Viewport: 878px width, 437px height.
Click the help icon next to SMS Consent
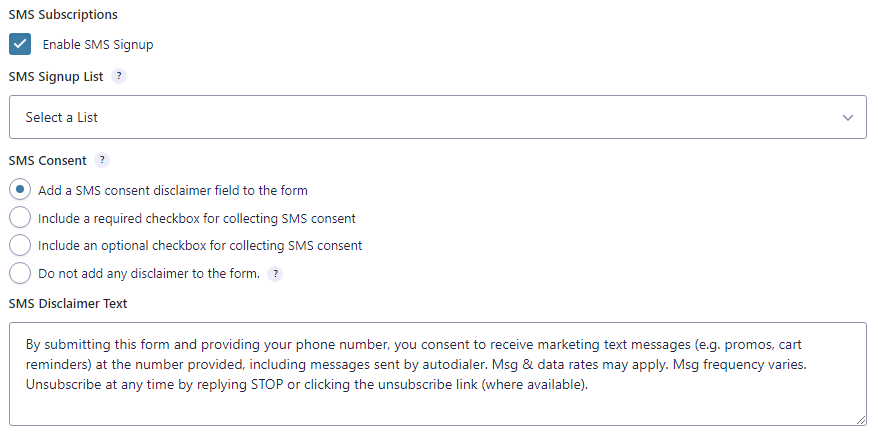point(102,160)
